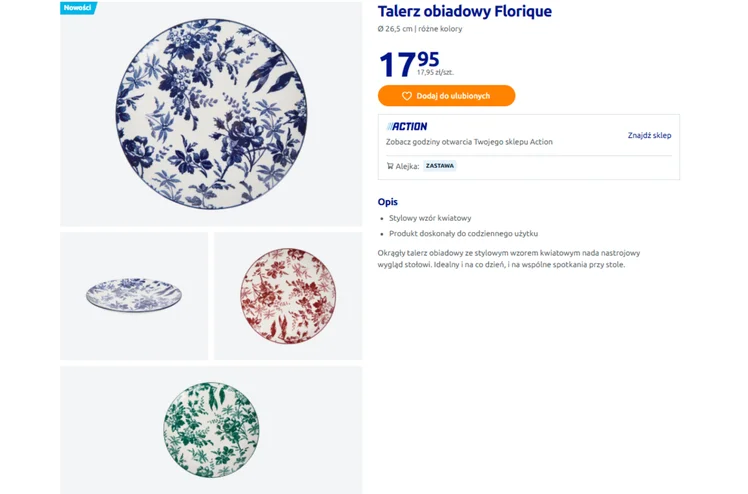Click the Action store logo
This screenshot has width=748, height=494.
coord(407,127)
